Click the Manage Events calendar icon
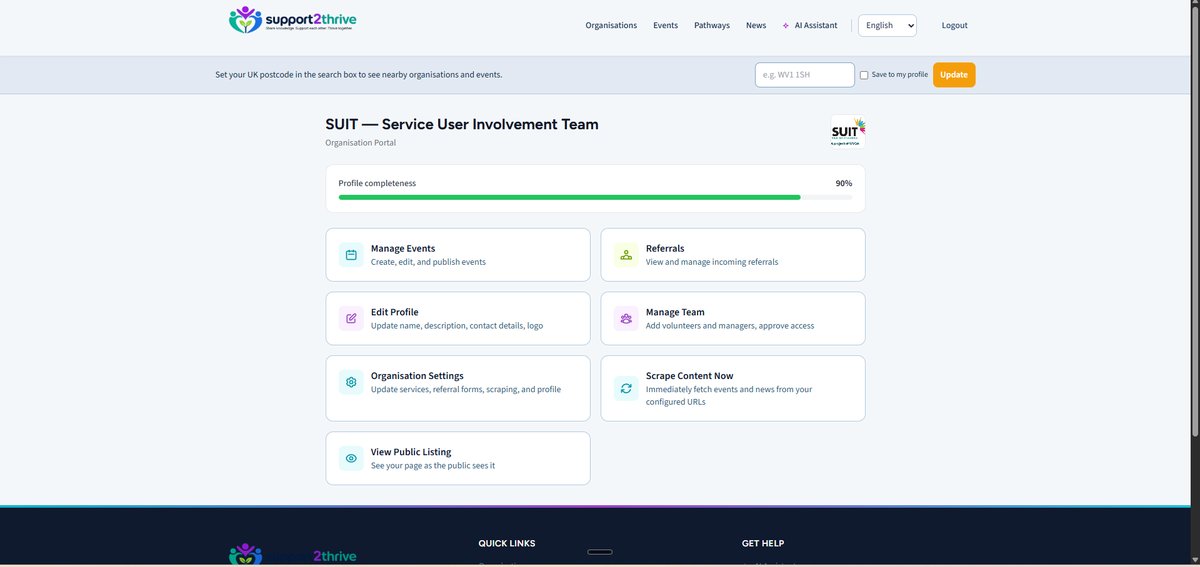Viewport: 1200px width, 567px height. [x=351, y=255]
